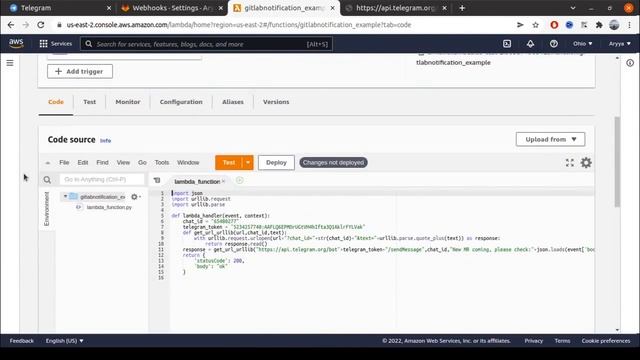Collapse the editor menu bar arrow

pos(48,163)
